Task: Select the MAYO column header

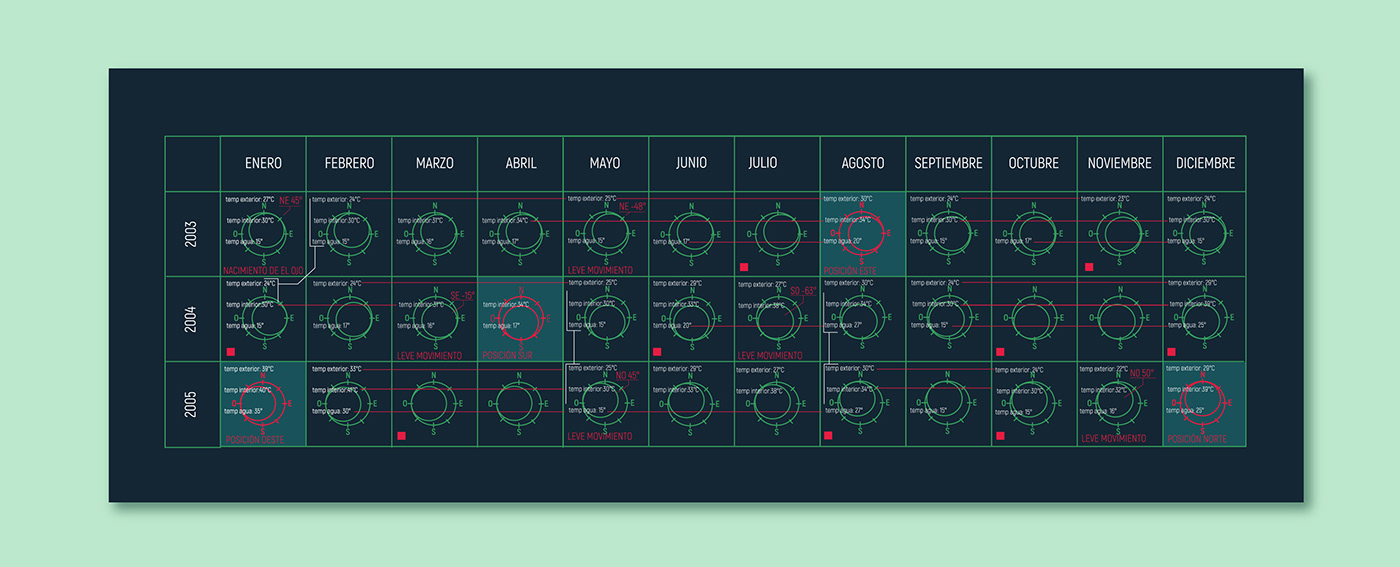Action: click(605, 163)
